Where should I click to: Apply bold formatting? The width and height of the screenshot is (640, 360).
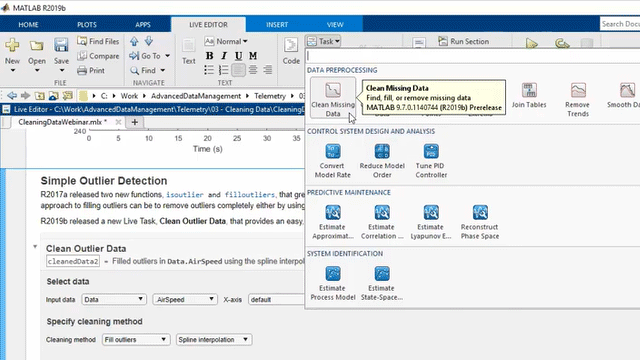(x=209, y=56)
